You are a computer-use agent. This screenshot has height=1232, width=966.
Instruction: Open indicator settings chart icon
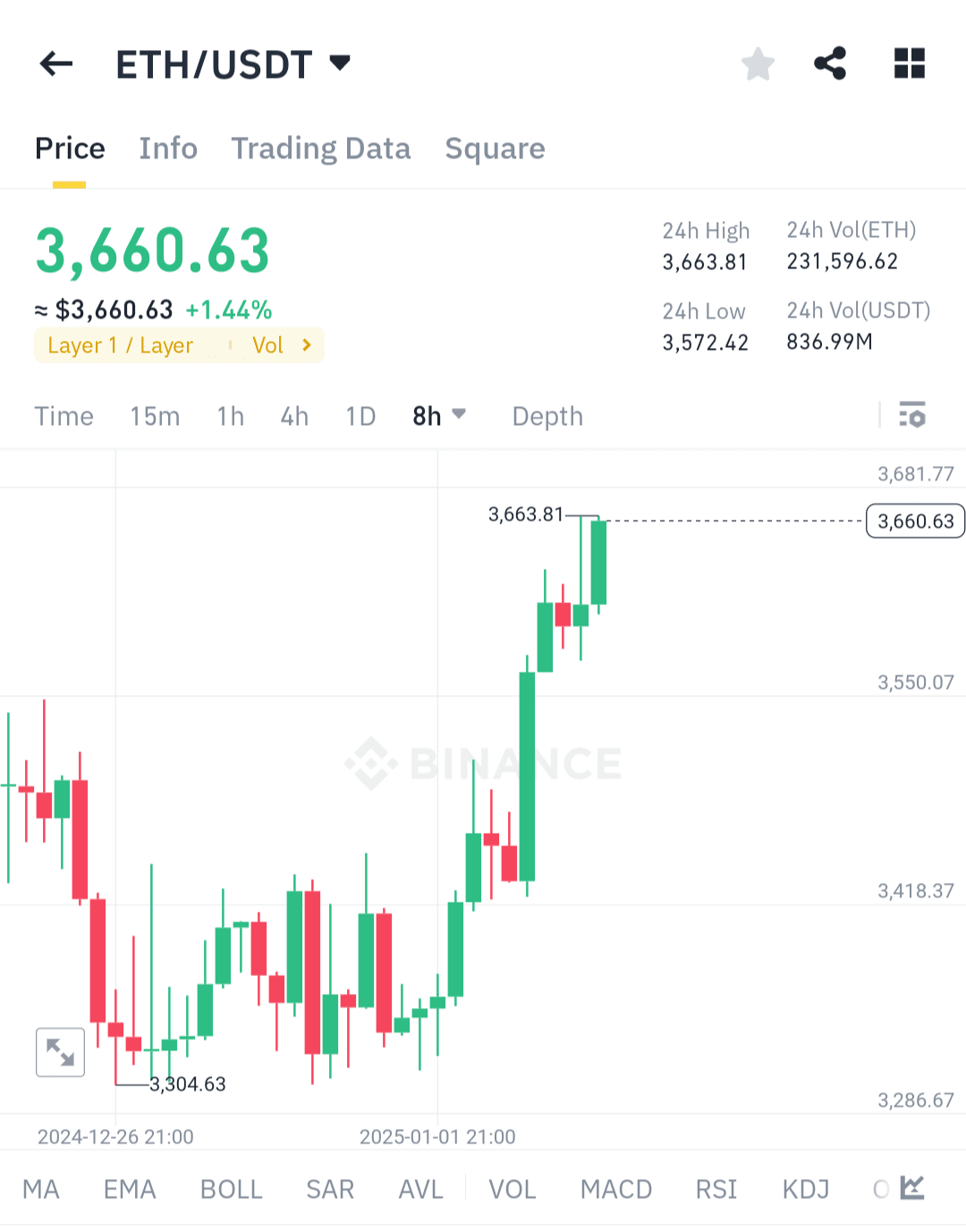(912, 1187)
